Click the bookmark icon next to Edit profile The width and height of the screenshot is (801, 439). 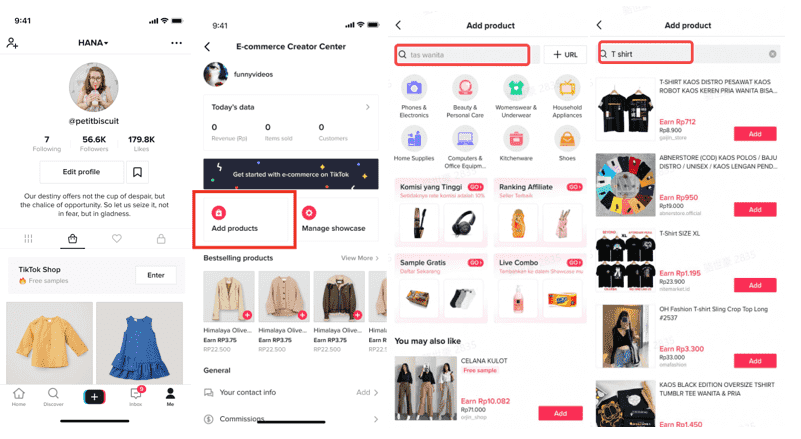point(137,172)
